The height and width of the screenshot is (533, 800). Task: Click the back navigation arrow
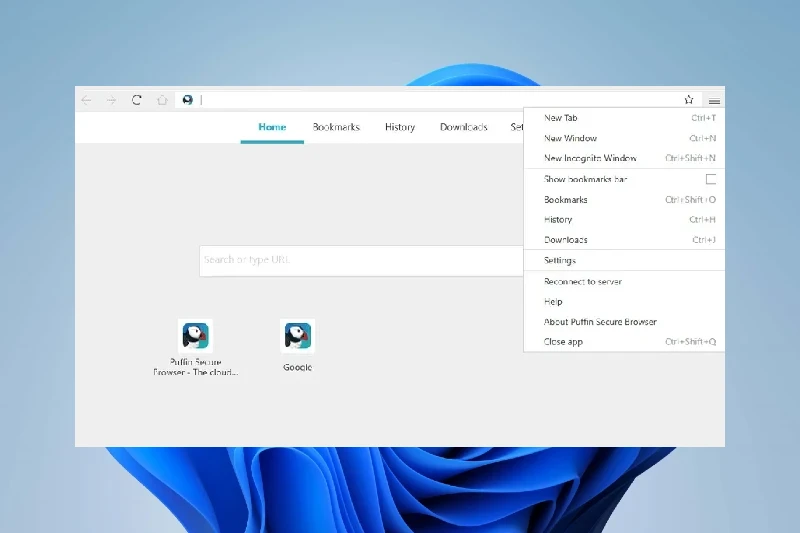click(86, 100)
